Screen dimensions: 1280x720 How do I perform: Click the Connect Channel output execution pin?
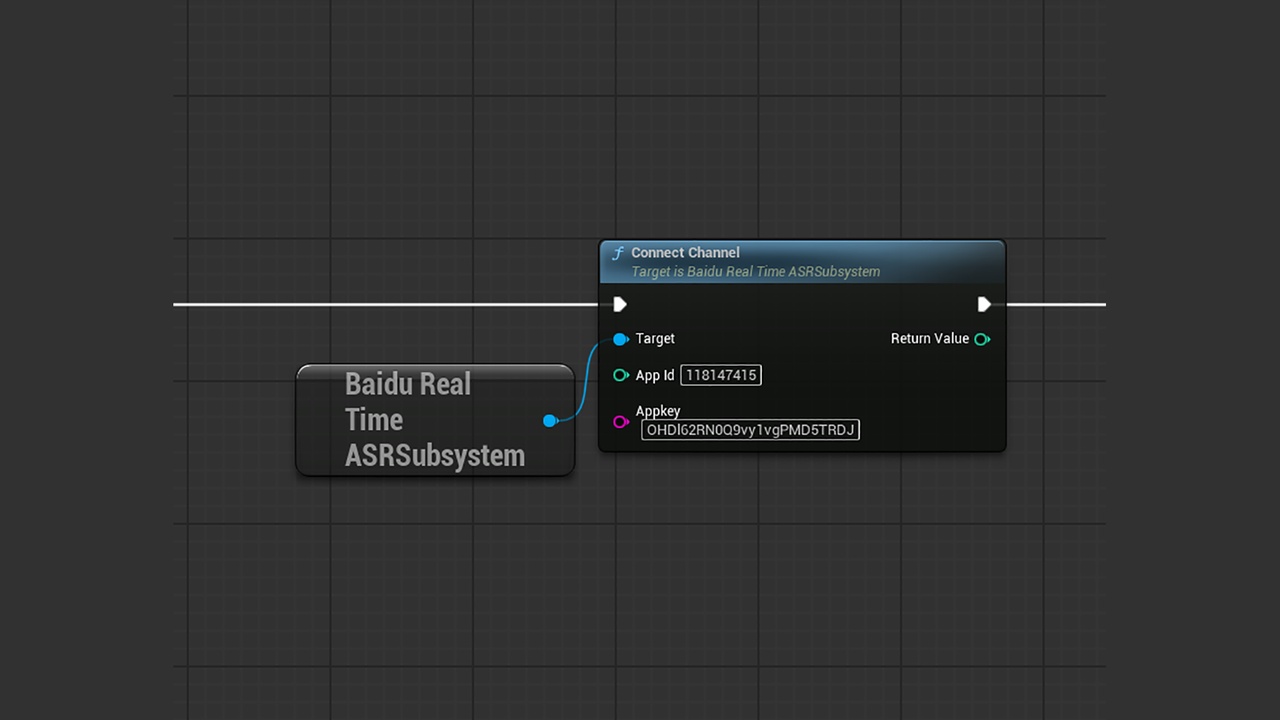click(984, 304)
